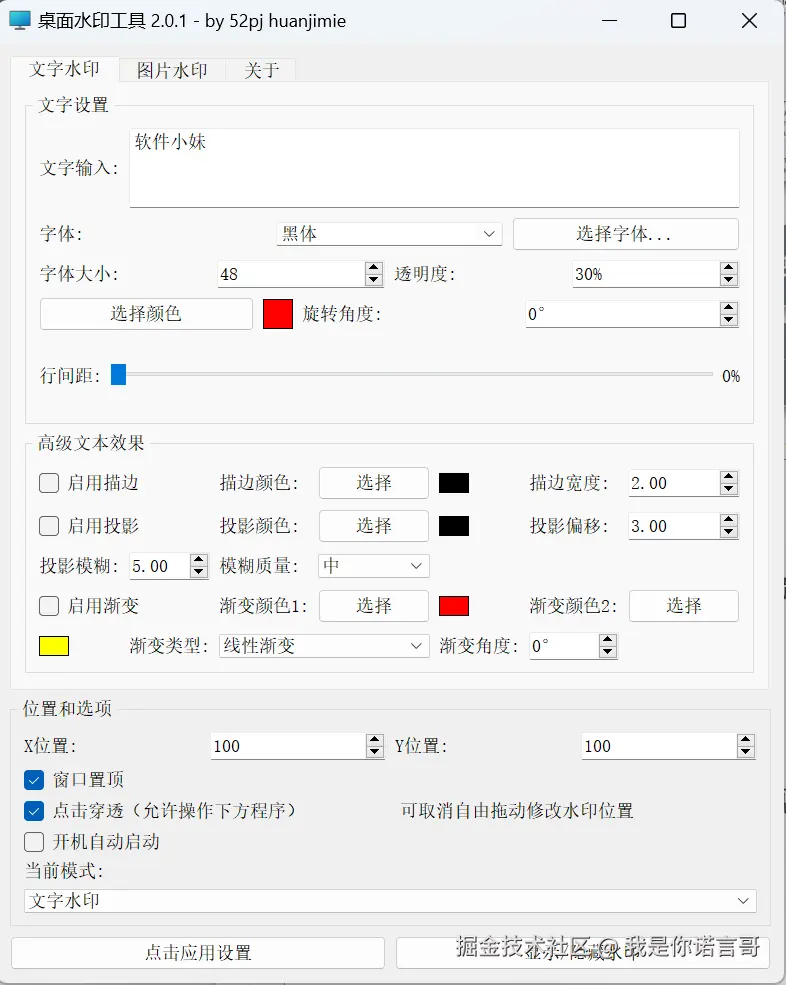Switch to the 图片水印 tab

tap(172, 71)
